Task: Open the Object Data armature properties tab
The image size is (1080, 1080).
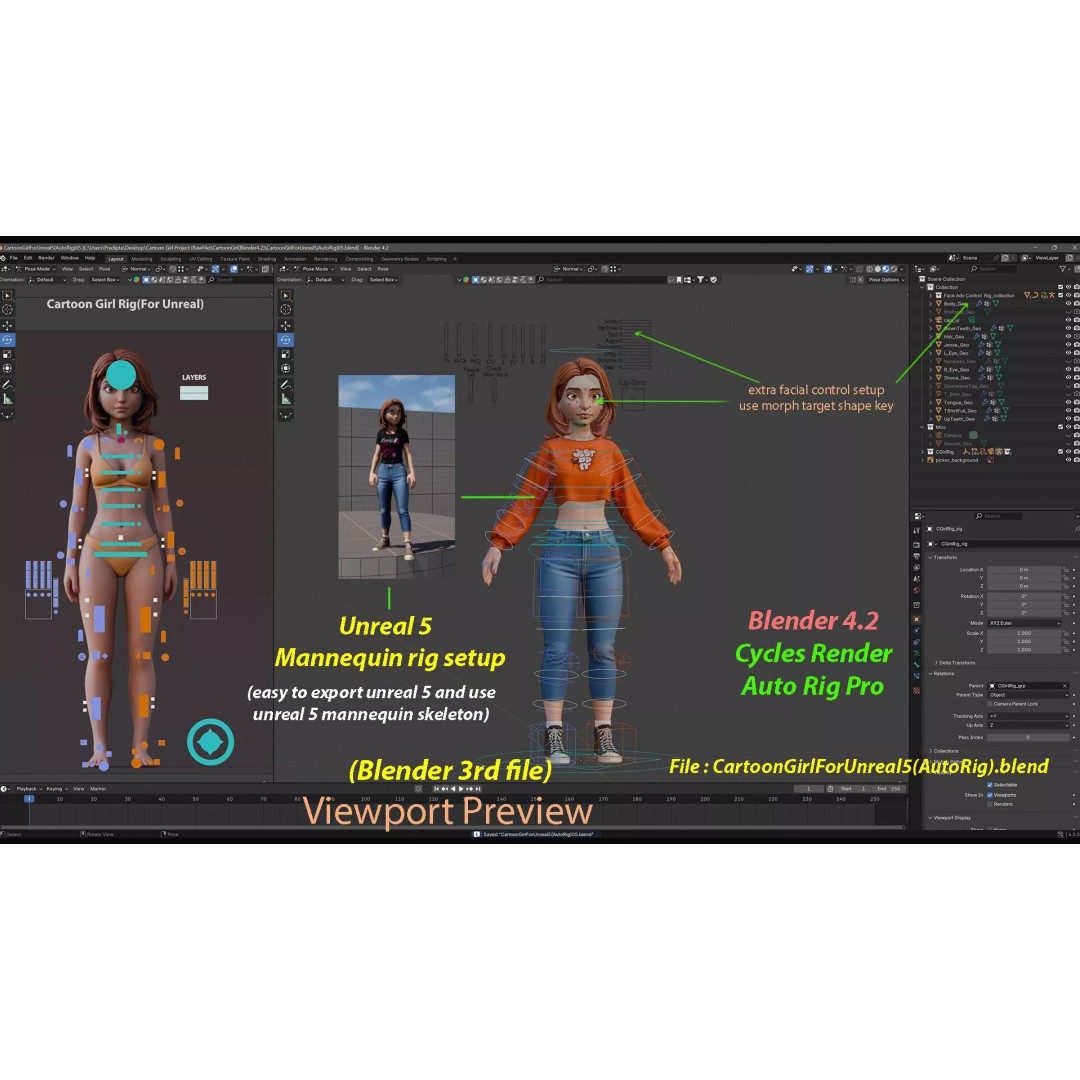Action: [x=916, y=653]
